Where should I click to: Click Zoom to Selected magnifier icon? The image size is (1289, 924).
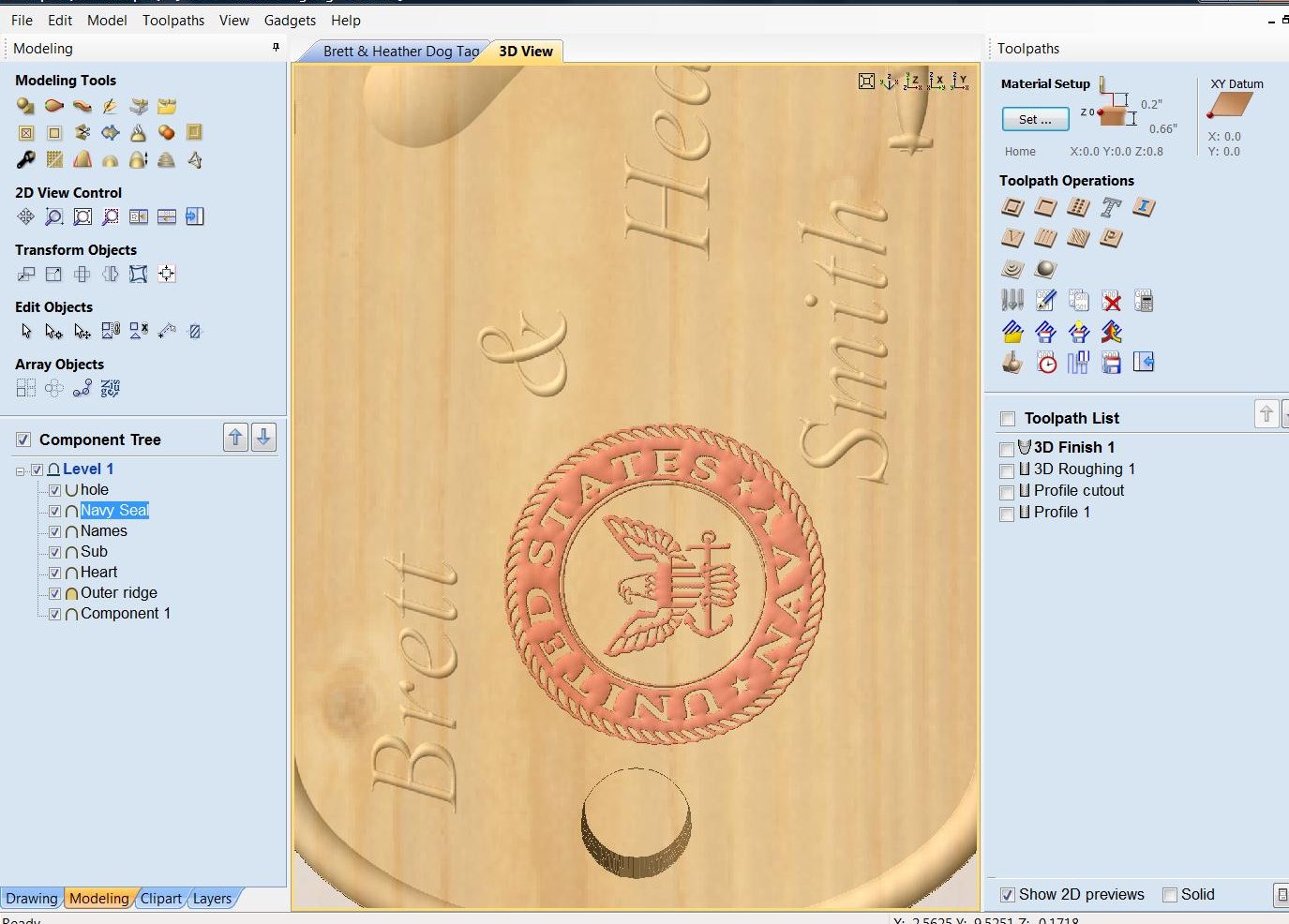(x=111, y=216)
